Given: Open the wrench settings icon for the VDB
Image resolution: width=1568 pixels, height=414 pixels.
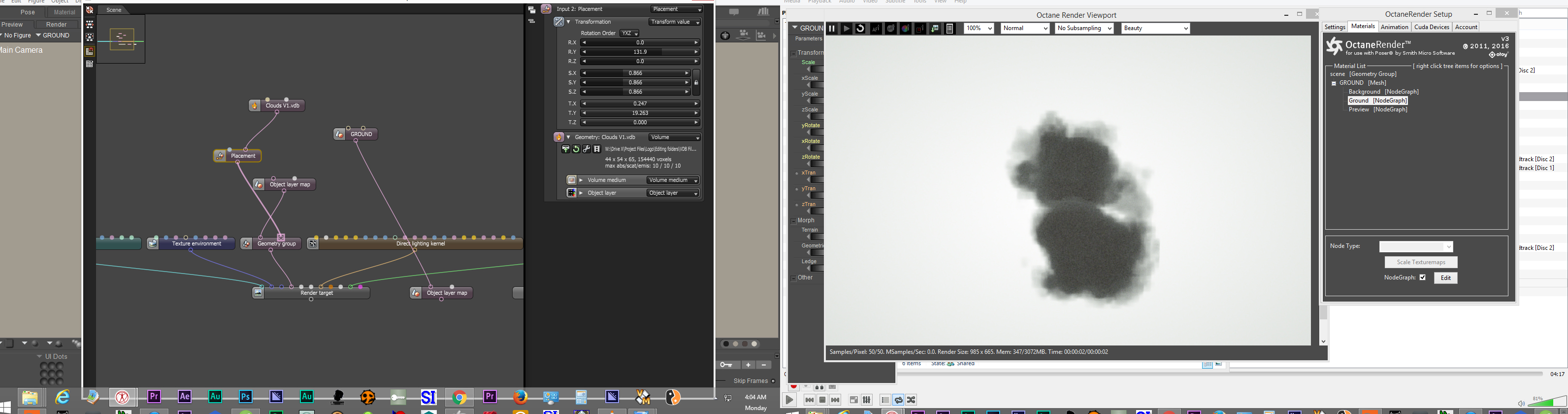Looking at the screenshot, I should tap(587, 149).
